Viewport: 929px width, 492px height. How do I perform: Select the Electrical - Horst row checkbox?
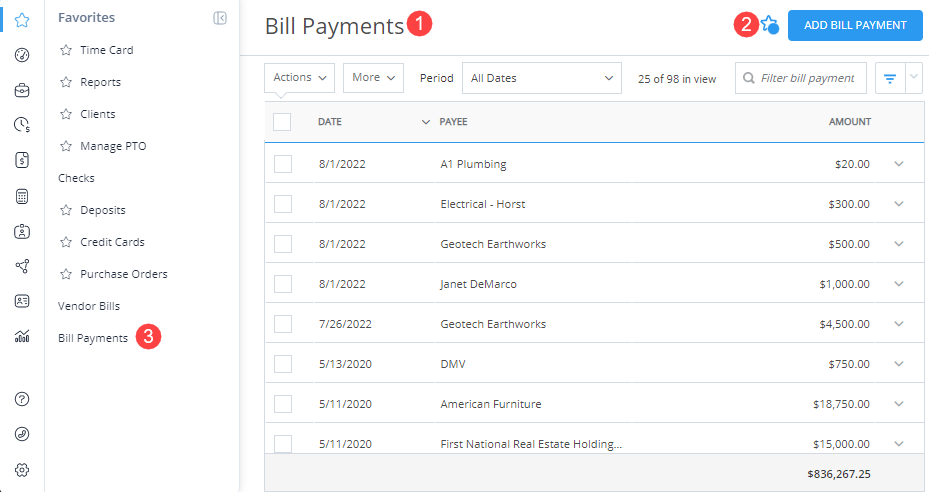(x=283, y=204)
